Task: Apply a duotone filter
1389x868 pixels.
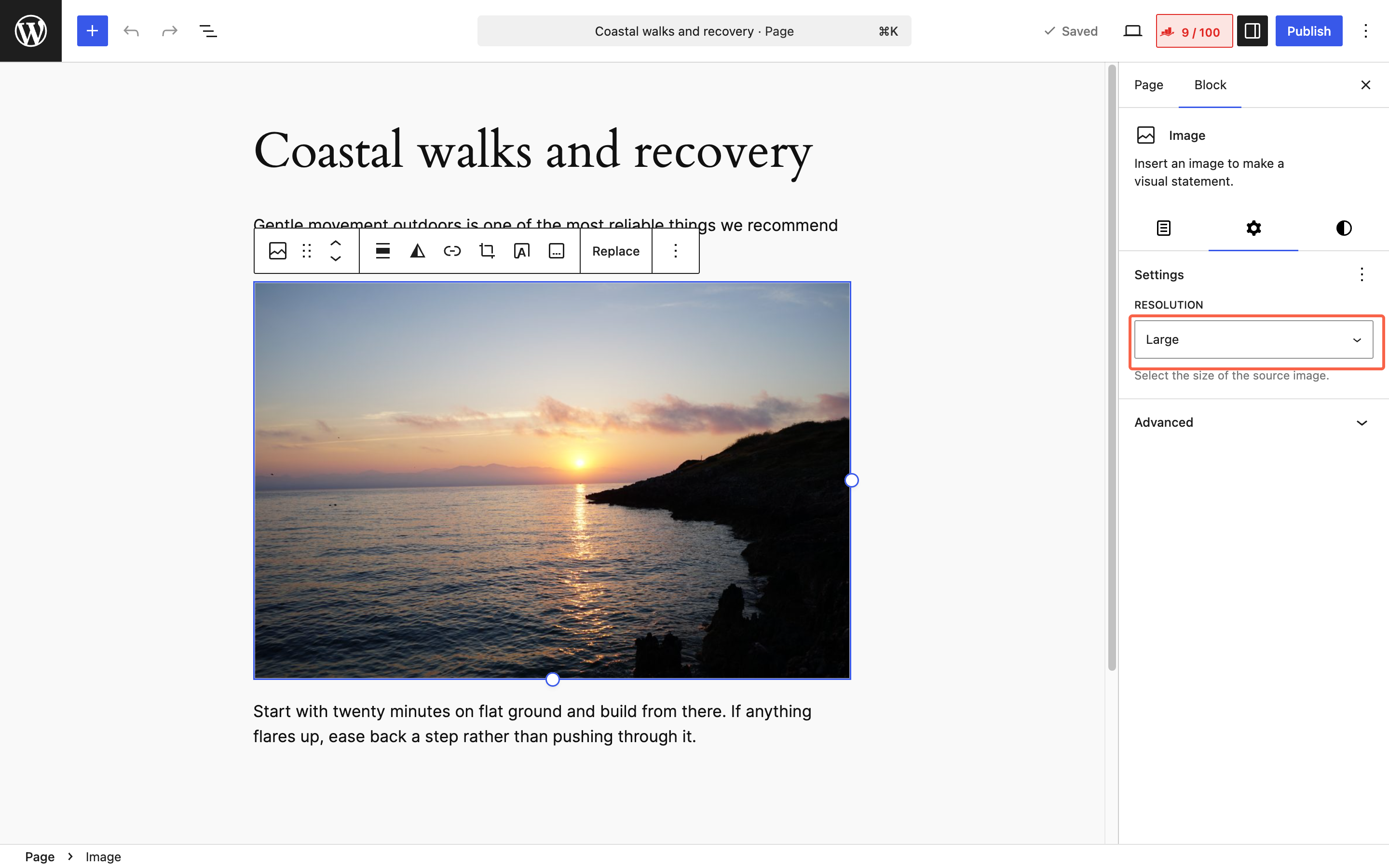Action: pos(417,251)
